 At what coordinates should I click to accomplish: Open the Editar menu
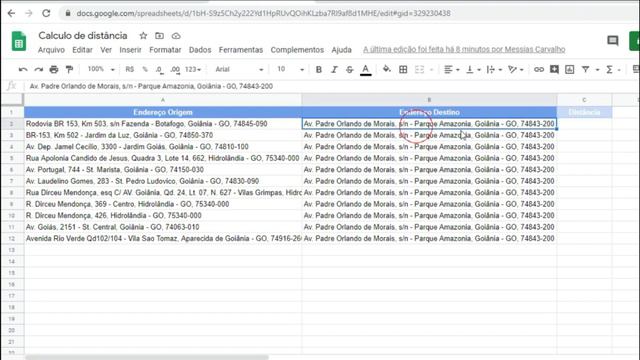82,50
